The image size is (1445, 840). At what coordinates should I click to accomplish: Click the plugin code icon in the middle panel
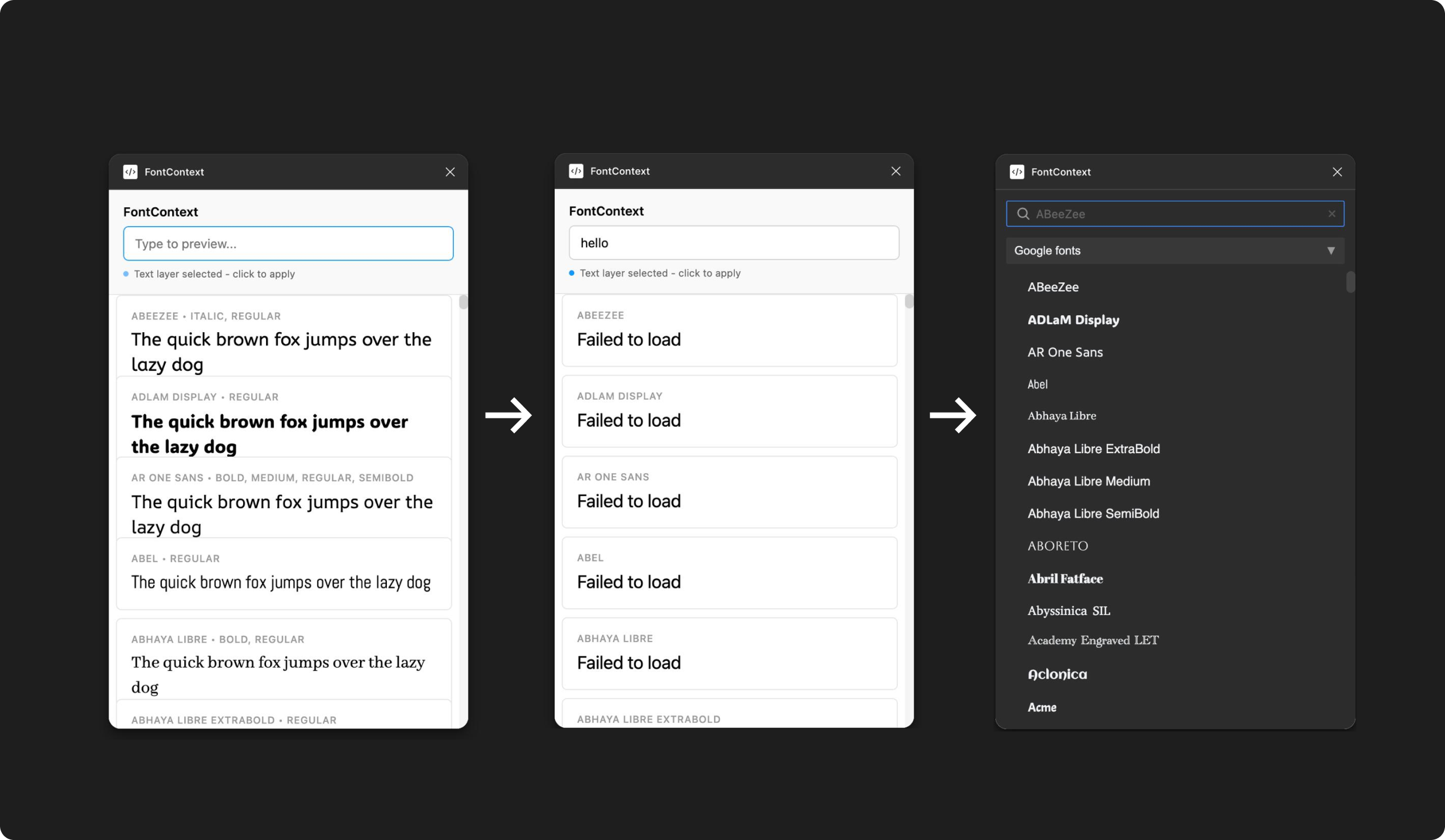coord(576,171)
